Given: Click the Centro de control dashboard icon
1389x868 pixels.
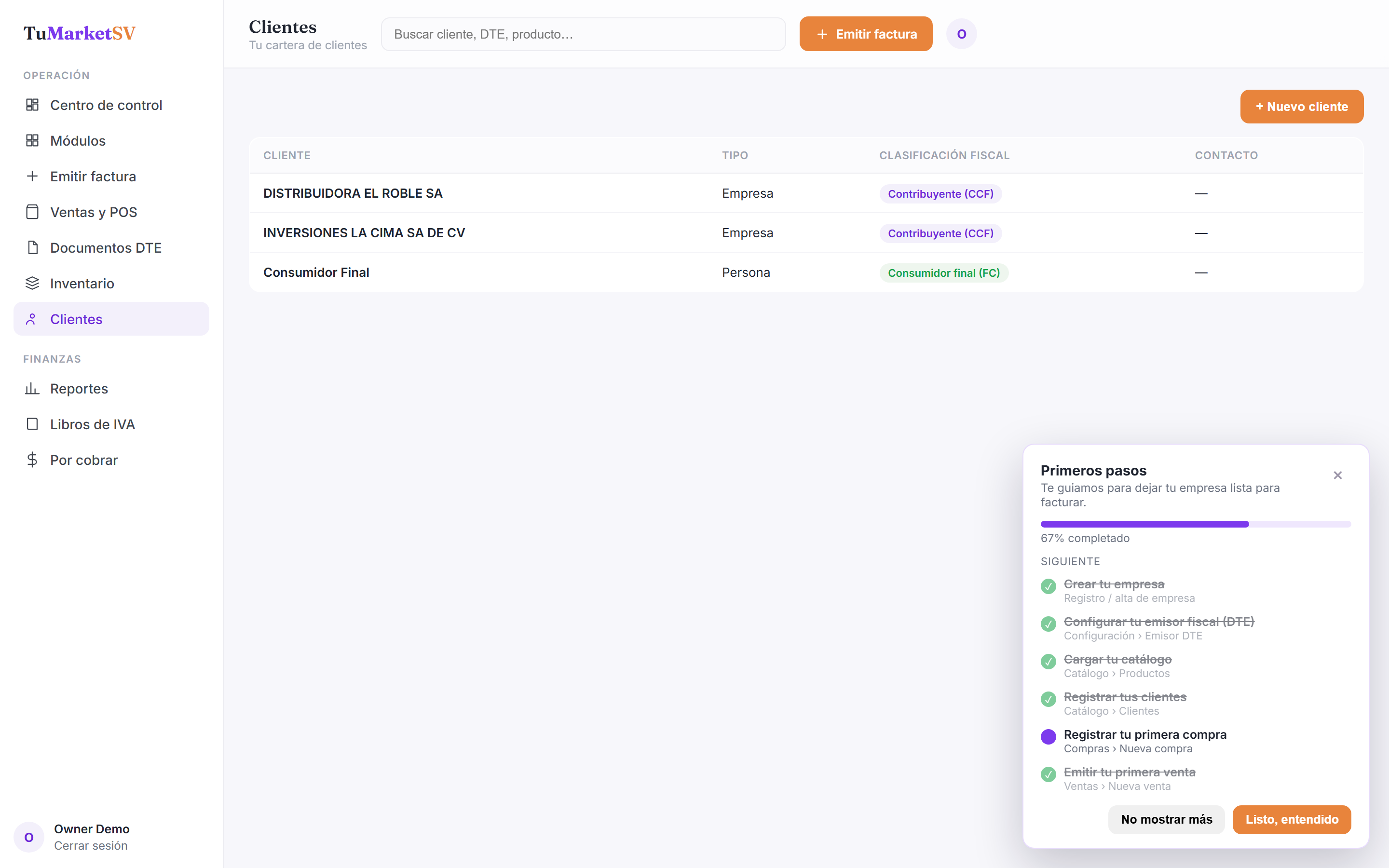Looking at the screenshot, I should tap(32, 105).
